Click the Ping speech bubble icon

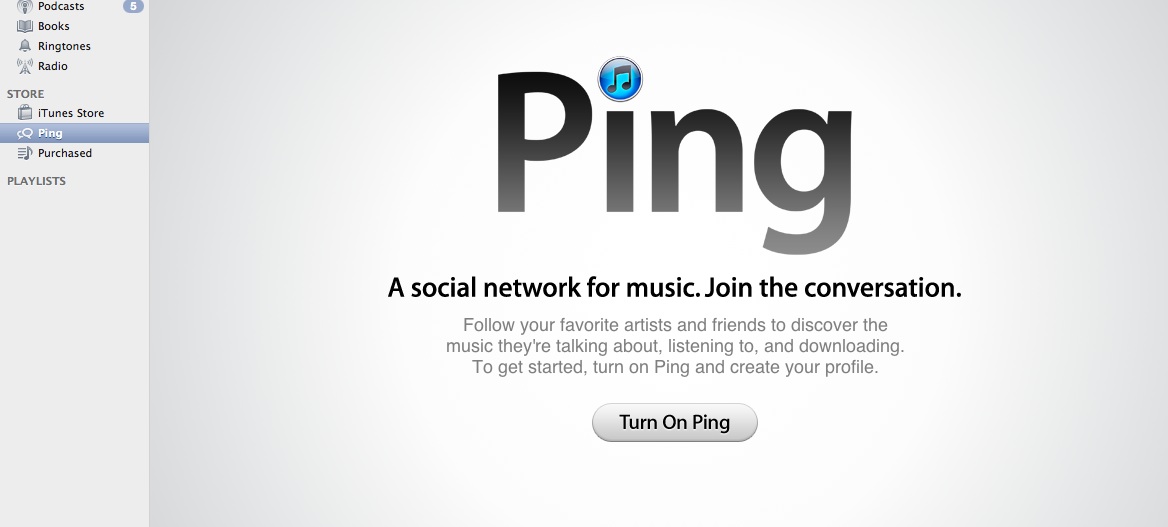25,133
